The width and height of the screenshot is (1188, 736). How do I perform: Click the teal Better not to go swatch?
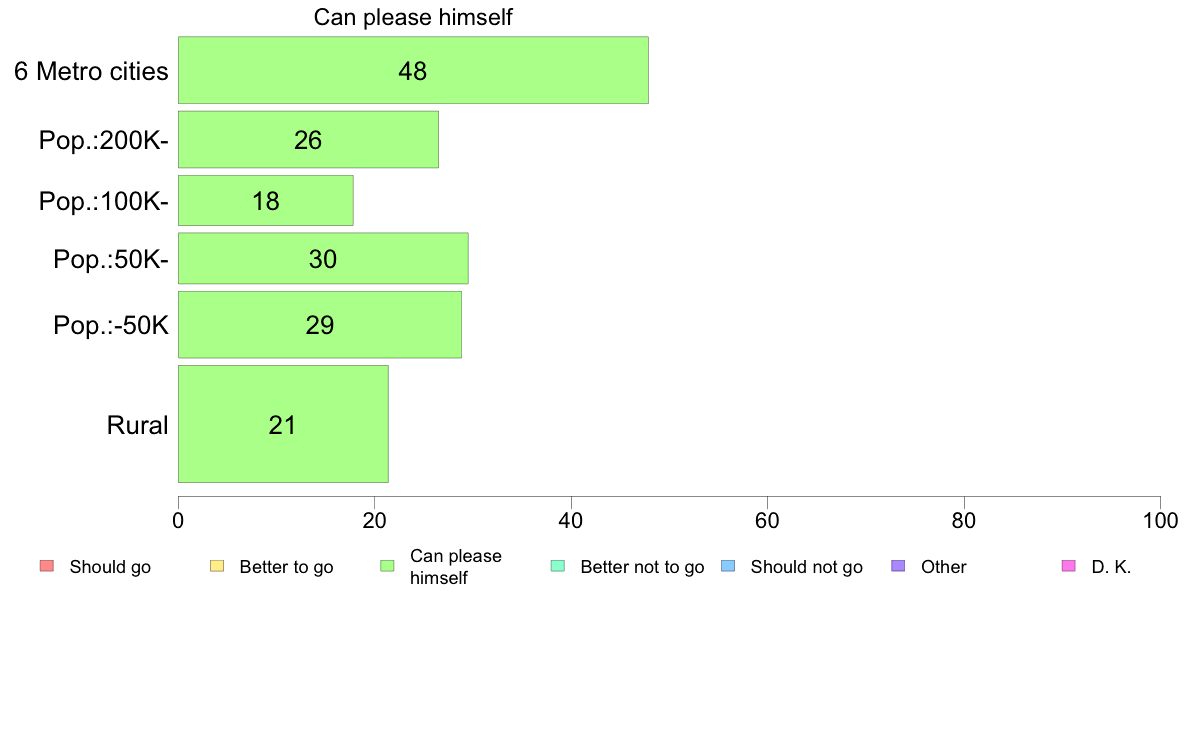click(558, 566)
